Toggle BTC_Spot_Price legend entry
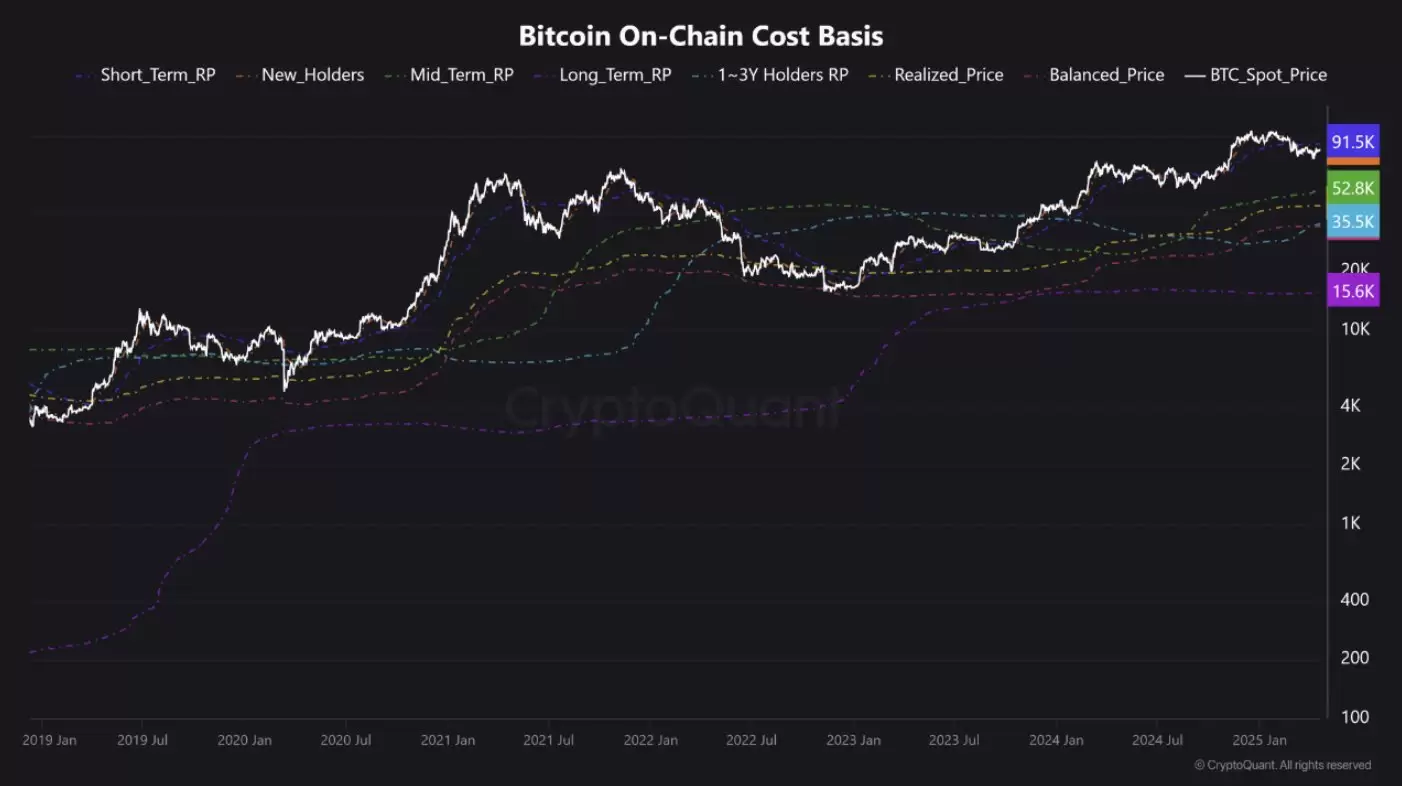The width and height of the screenshot is (1402, 786). tap(1268, 75)
